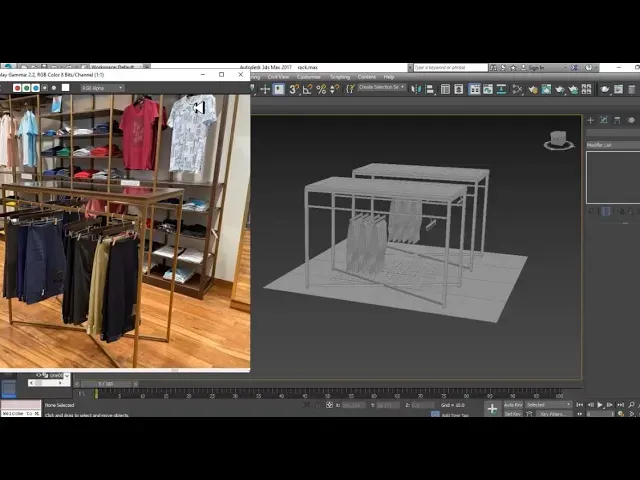
Task: Toggle the green channel in render window
Action: (x=25, y=88)
